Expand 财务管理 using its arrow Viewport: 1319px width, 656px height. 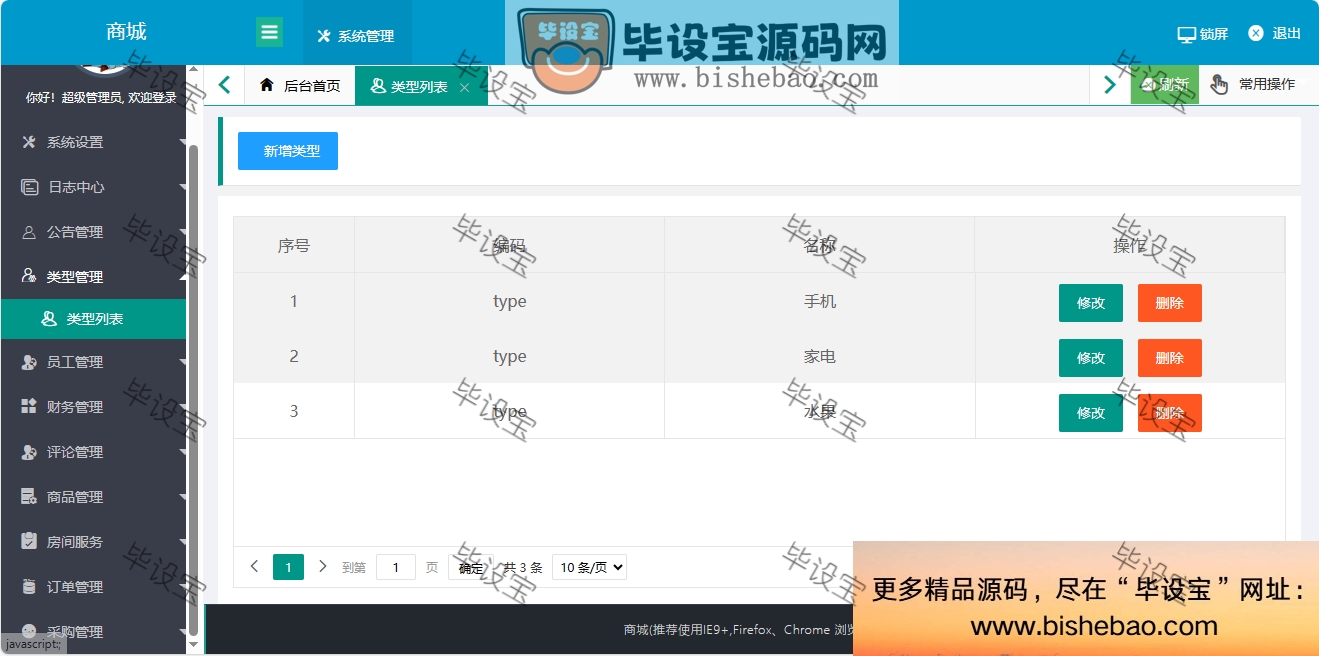[x=183, y=408]
